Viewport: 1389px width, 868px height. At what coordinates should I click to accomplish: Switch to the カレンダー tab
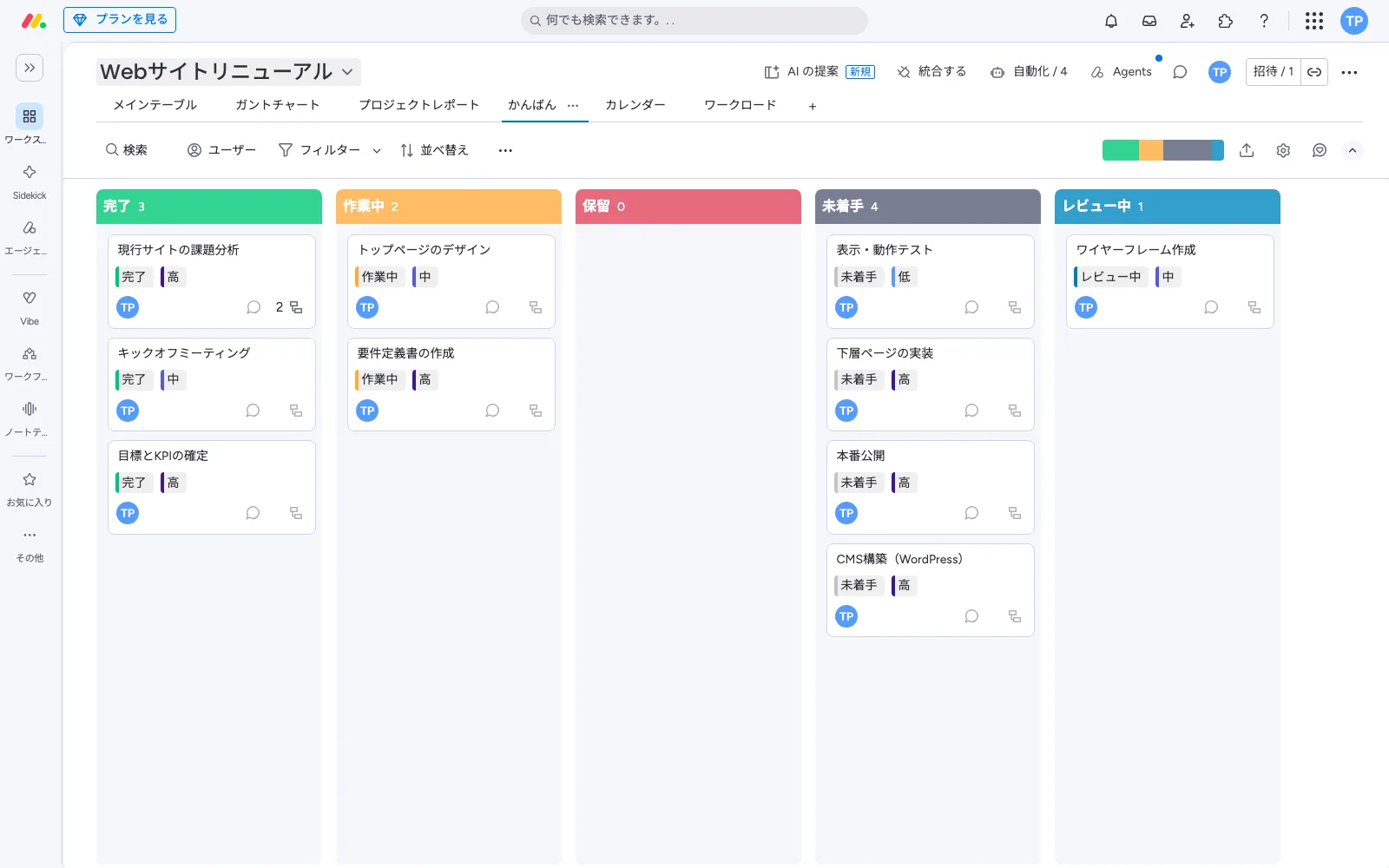tap(635, 105)
